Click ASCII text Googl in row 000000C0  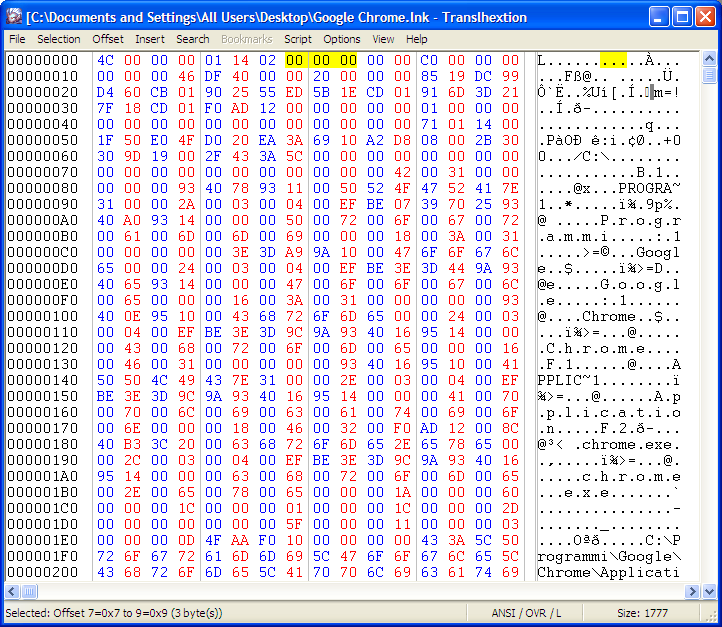[x=658, y=252]
